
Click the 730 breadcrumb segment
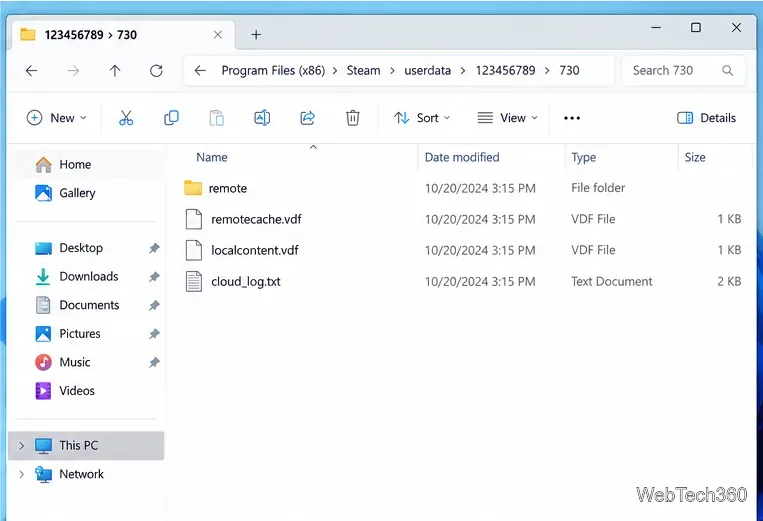(569, 71)
